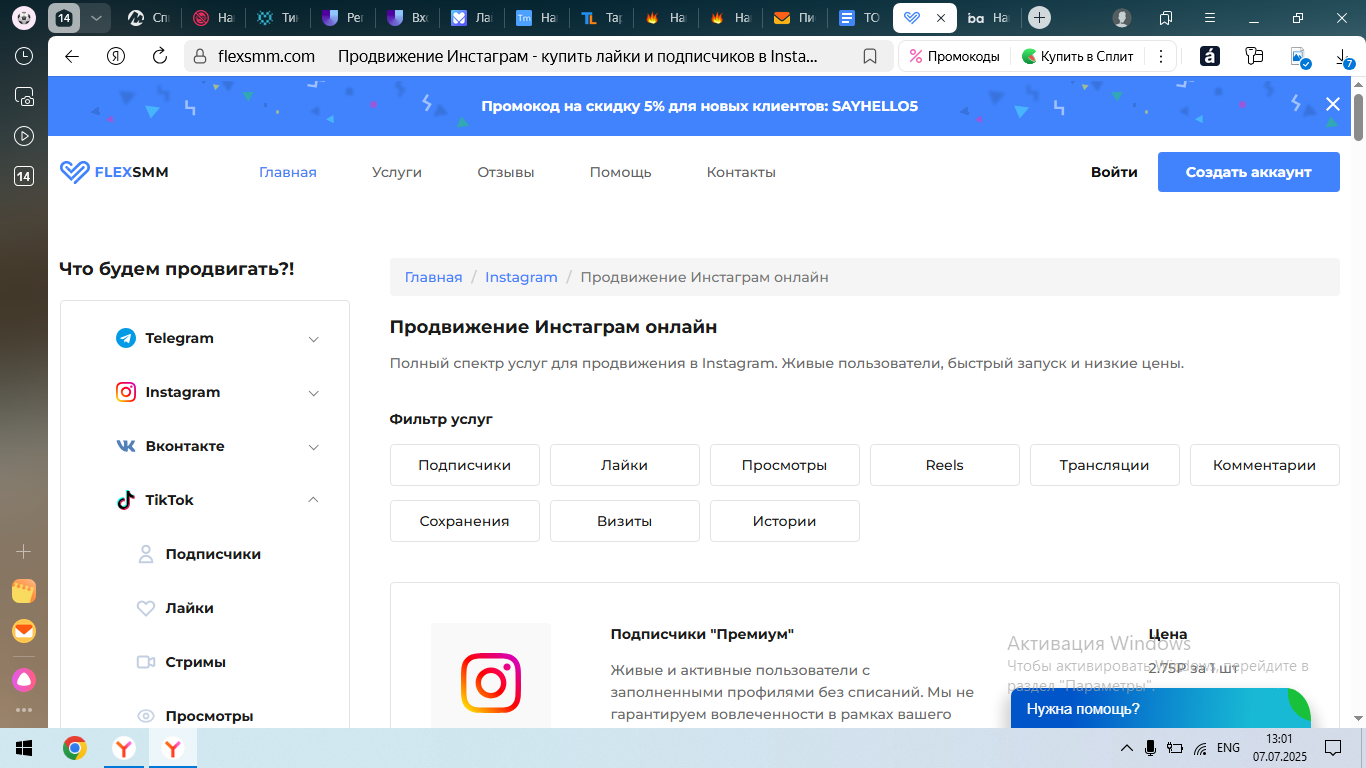Screen dimensions: 1366x768
Task: Click the Вконтакте VK icon in sidebar
Action: pos(126,446)
